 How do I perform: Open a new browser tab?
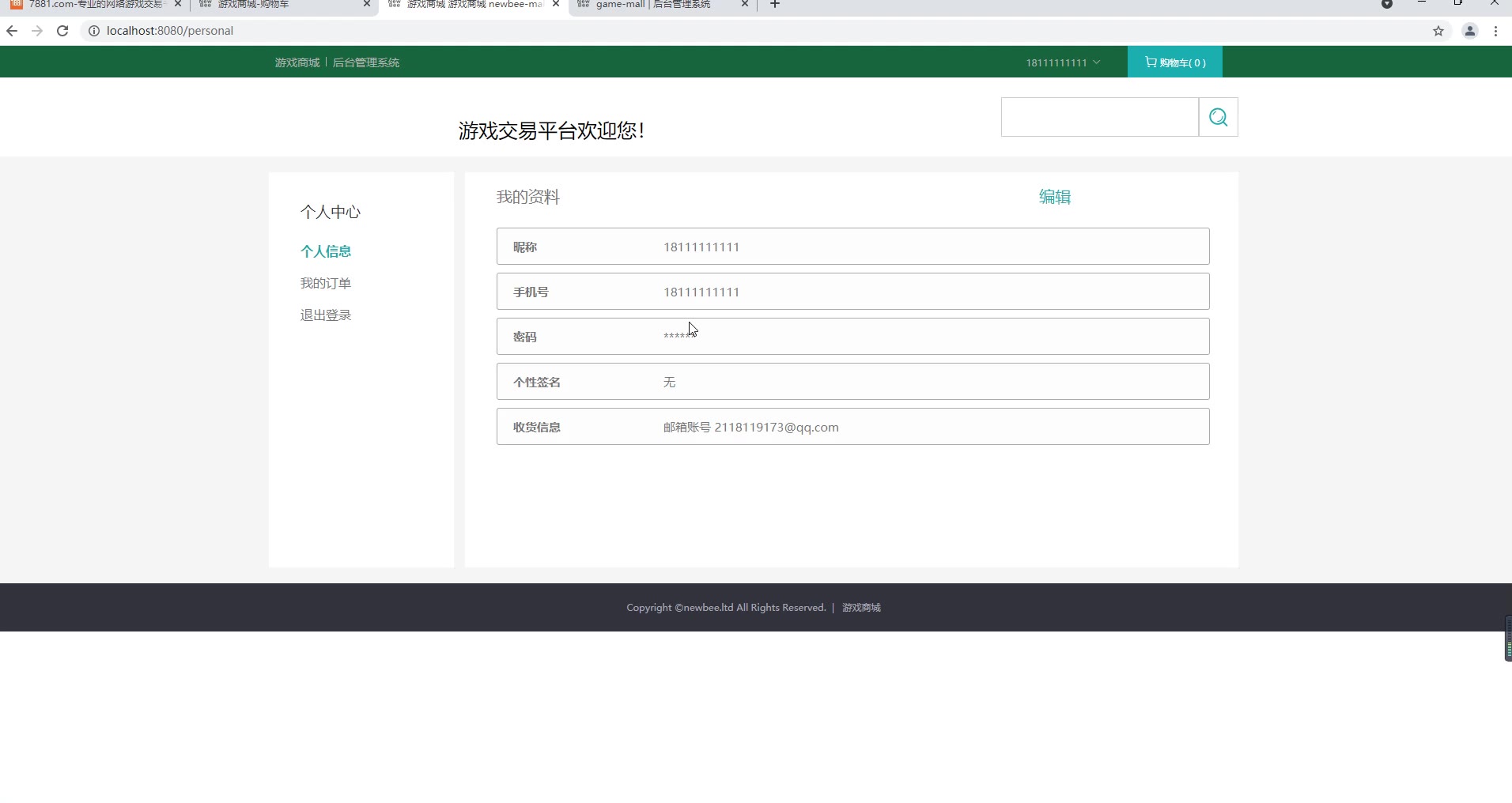pos(775,5)
